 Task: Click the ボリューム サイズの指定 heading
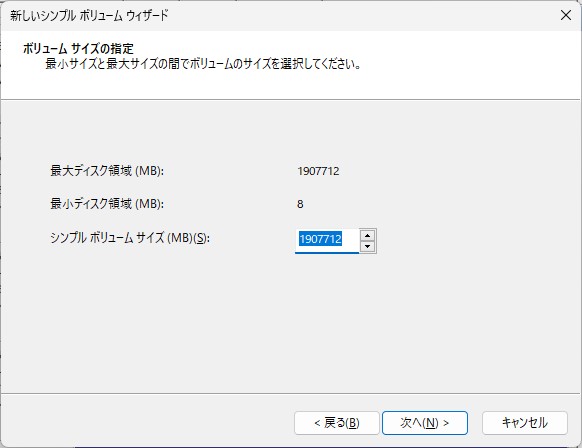click(x=78, y=48)
